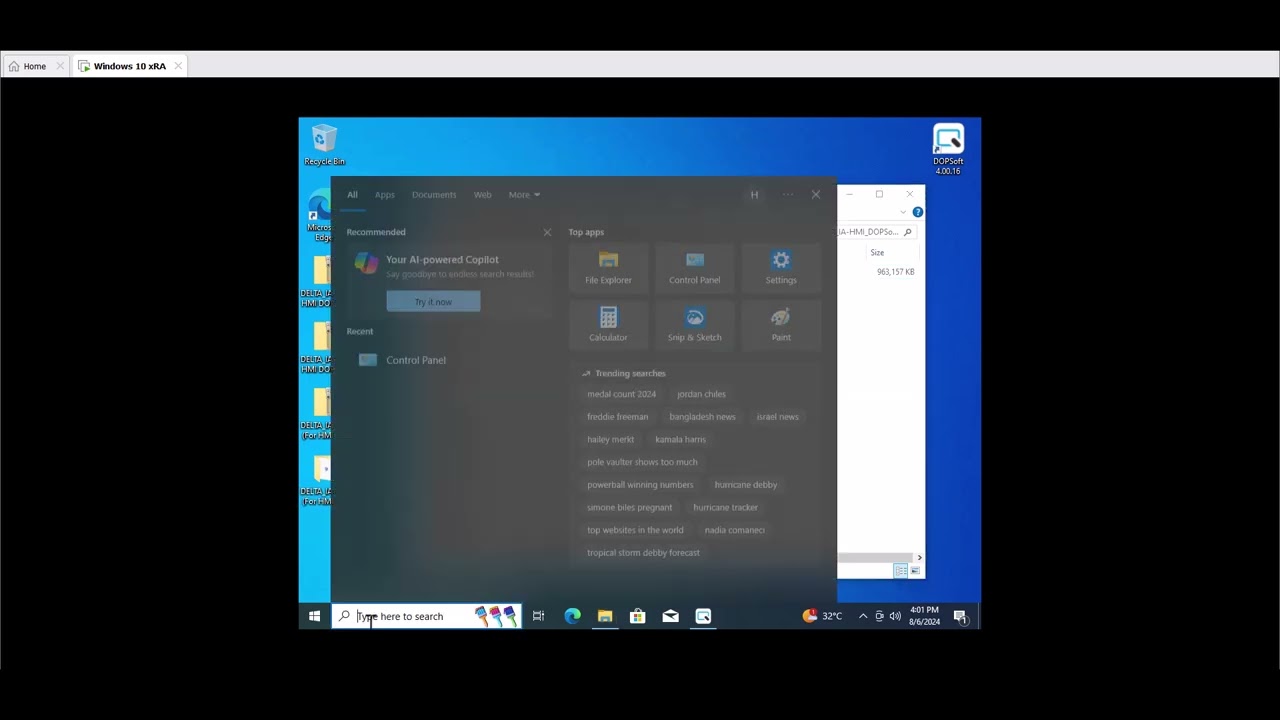Search trending 'hurricane tracker'
Viewport: 1280px width, 720px height.
[725, 507]
